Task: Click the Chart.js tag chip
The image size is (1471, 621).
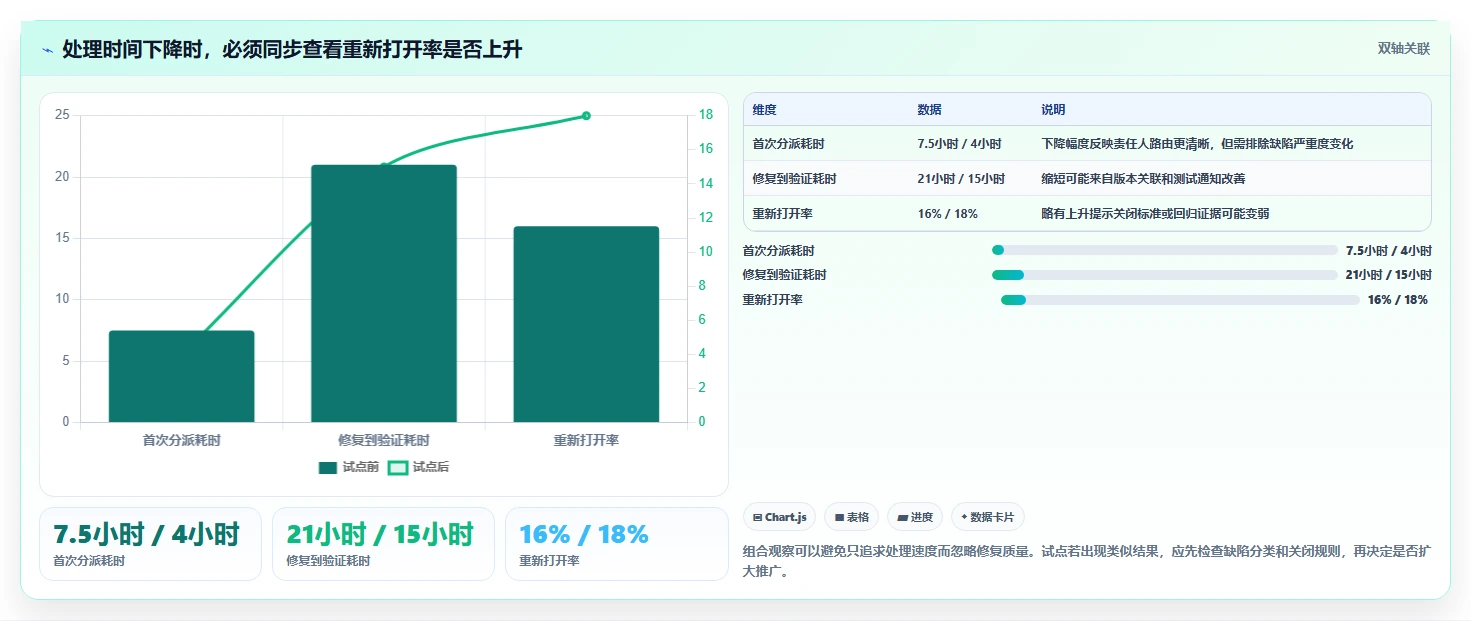Action: point(779,517)
